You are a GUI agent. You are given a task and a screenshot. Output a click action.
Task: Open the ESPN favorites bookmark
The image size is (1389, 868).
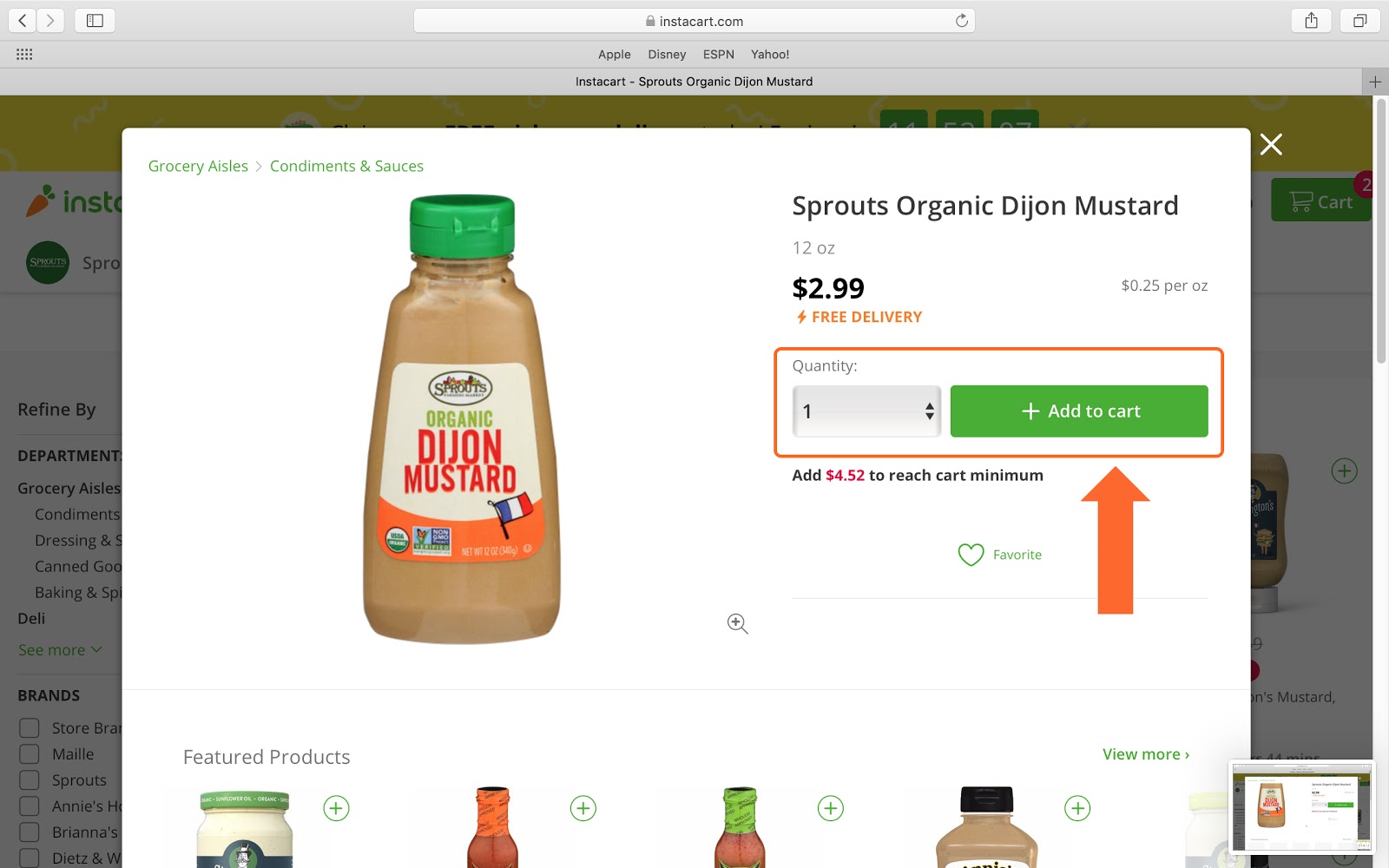pyautogui.click(x=719, y=54)
